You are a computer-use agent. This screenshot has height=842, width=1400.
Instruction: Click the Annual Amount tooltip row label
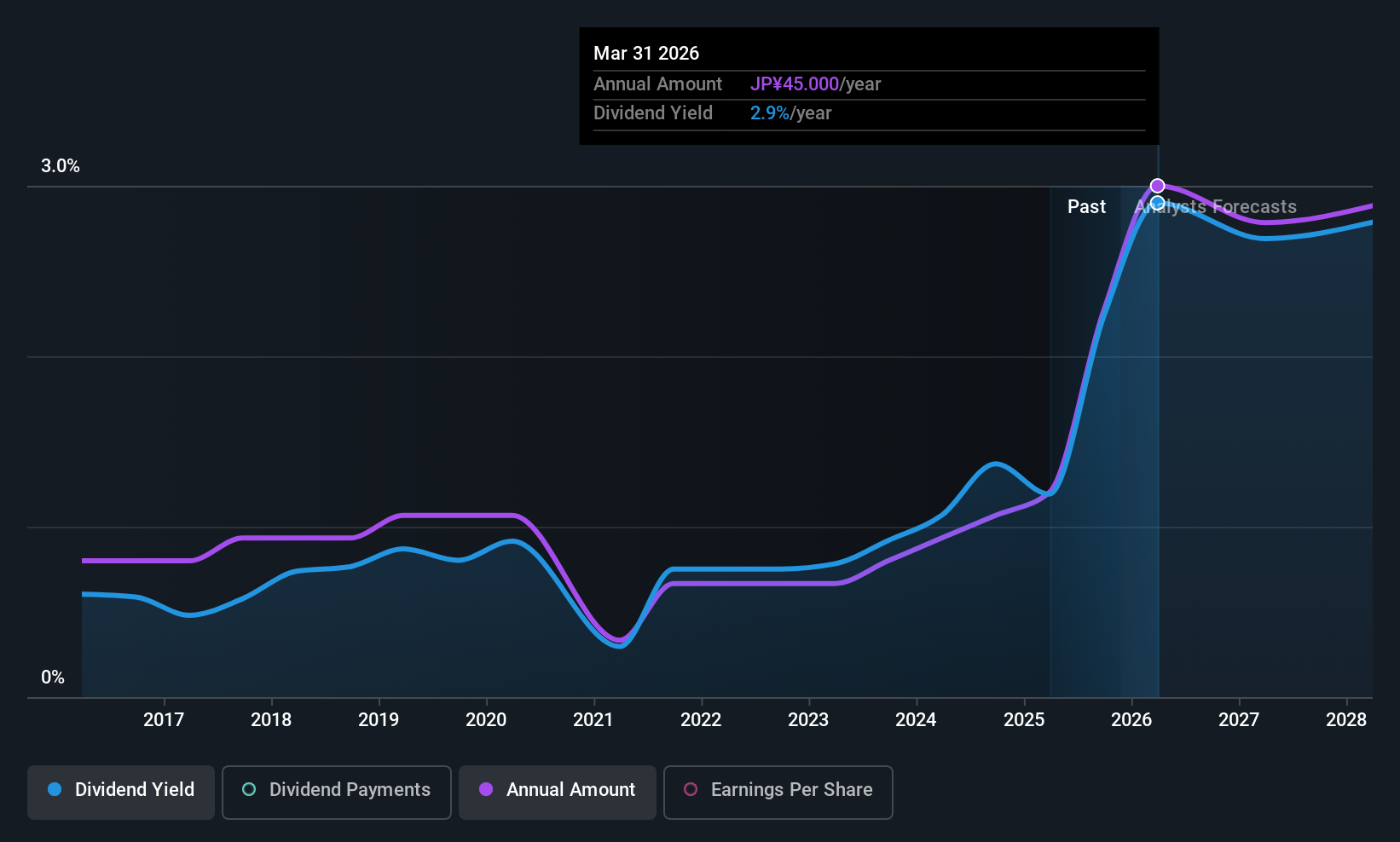[x=657, y=84]
